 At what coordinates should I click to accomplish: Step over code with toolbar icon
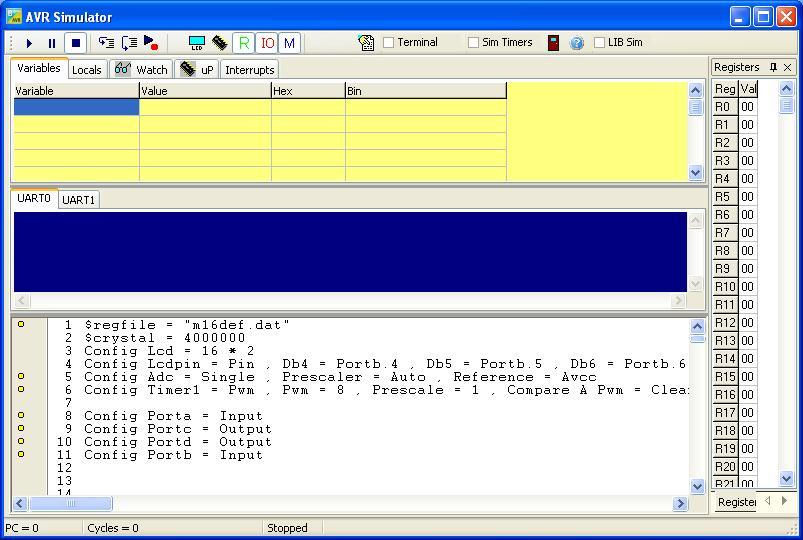pyautogui.click(x=129, y=43)
